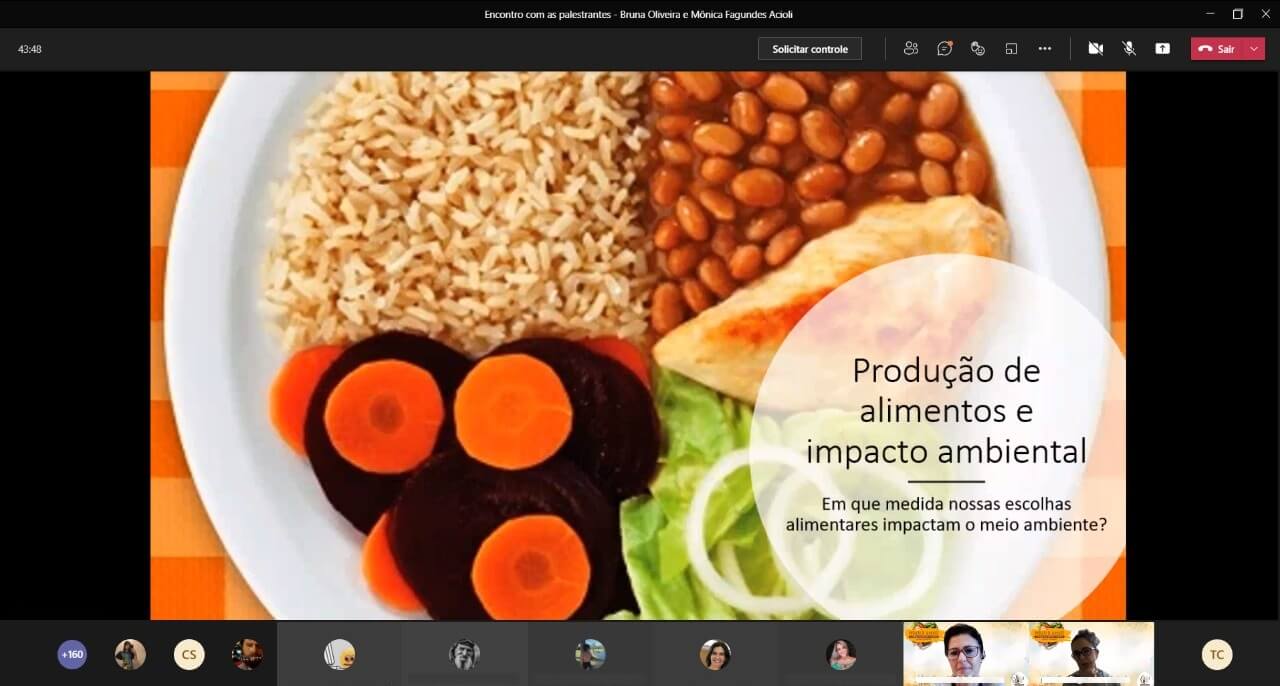The height and width of the screenshot is (686, 1280).
Task: Unmute the microphone
Action: pos(1129,48)
